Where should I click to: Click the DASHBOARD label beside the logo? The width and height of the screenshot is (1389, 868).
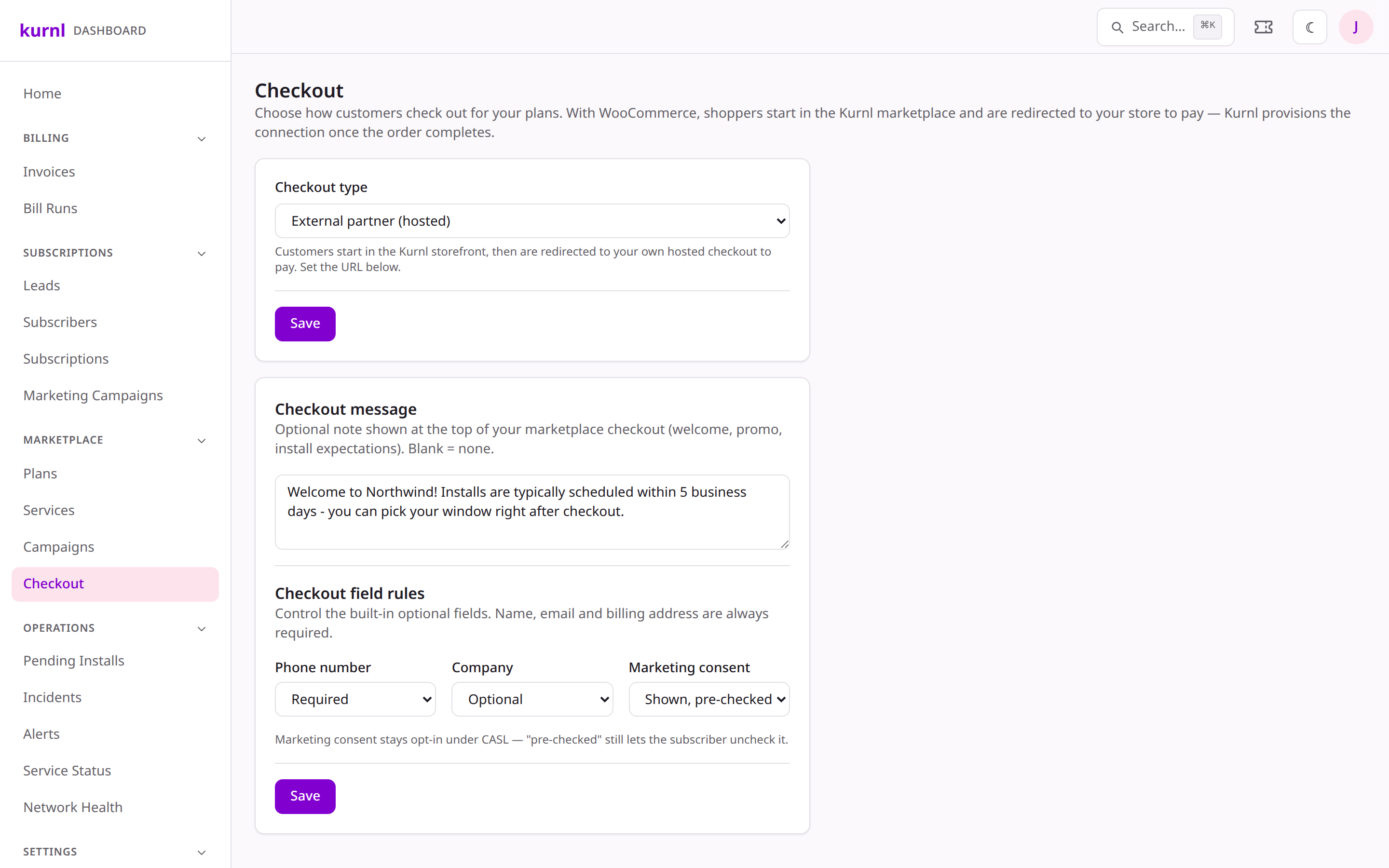109,31
